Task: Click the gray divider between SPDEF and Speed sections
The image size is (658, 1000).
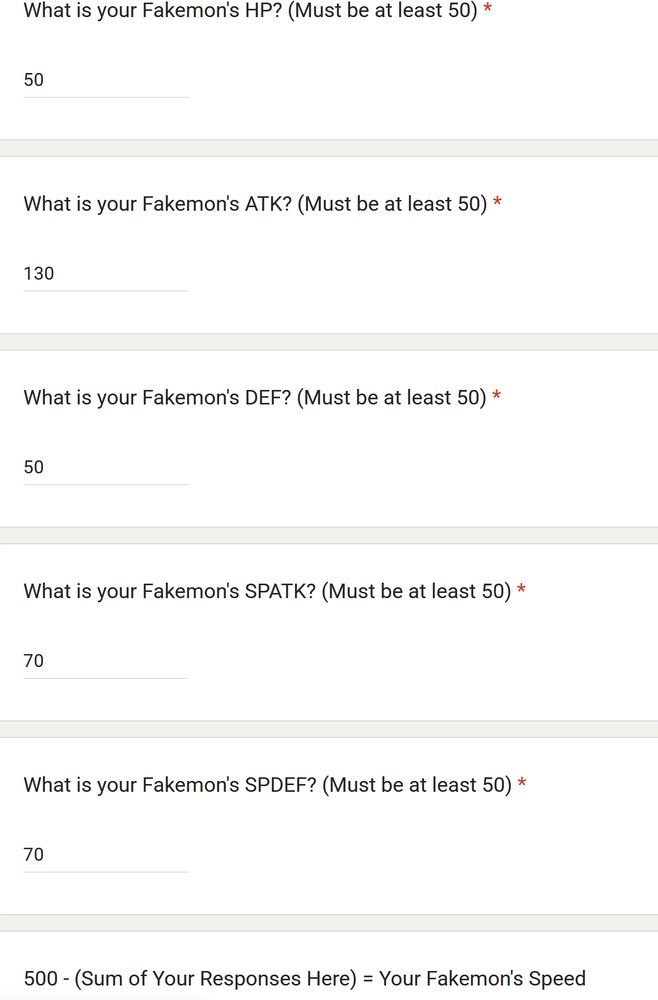Action: [329, 922]
